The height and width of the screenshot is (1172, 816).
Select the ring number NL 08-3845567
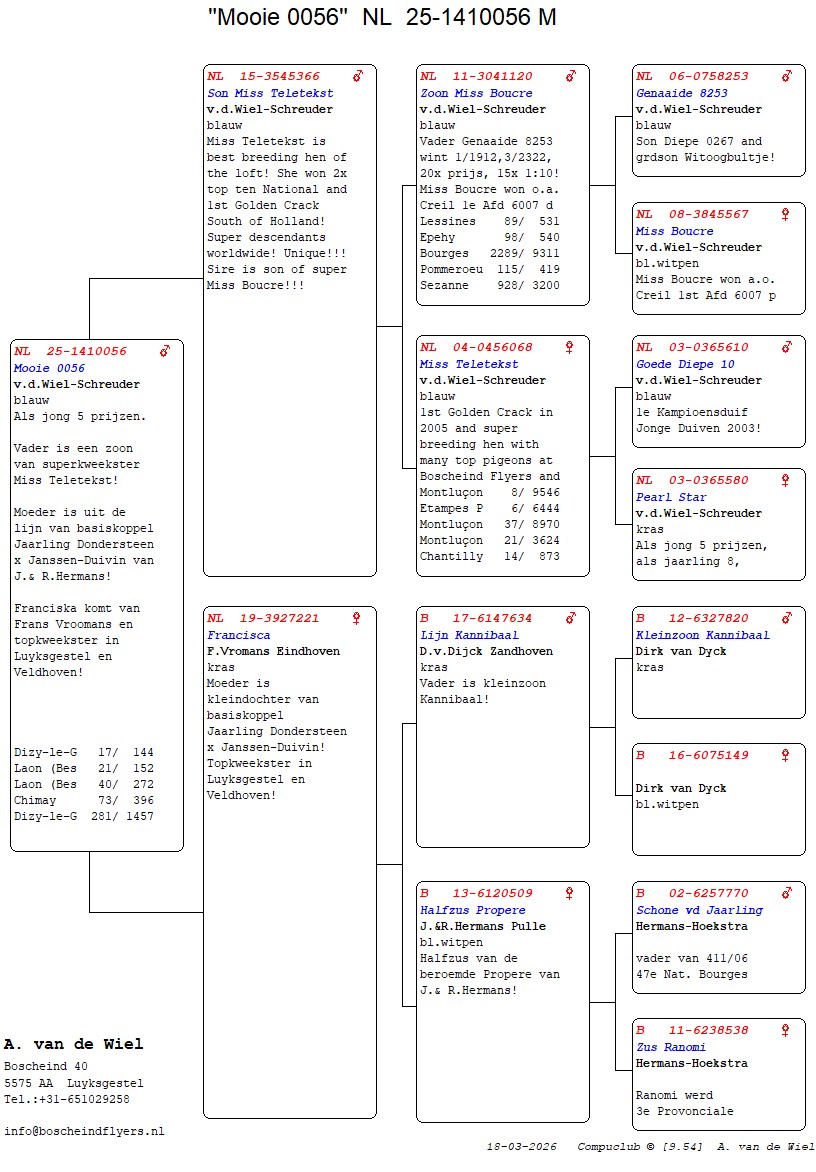pyautogui.click(x=692, y=214)
